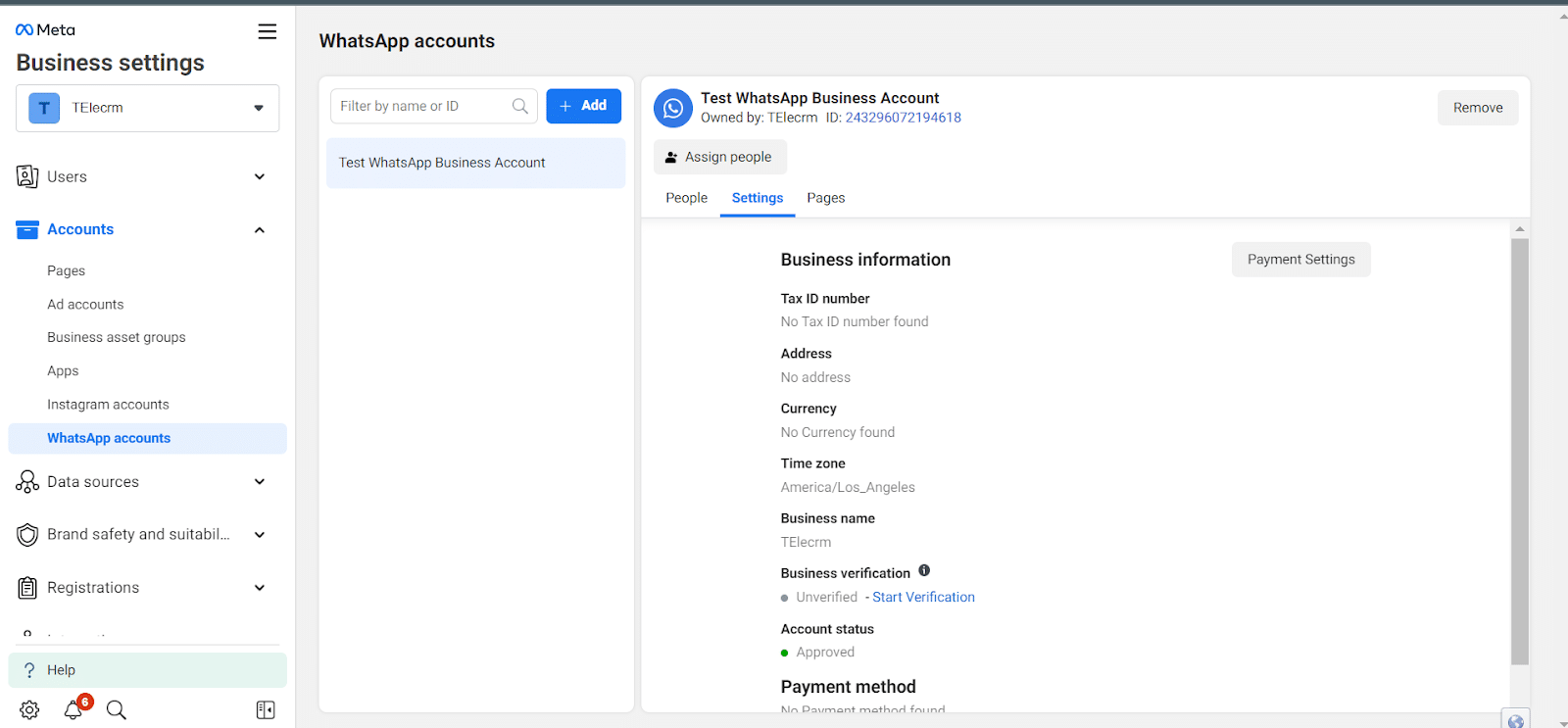Image resolution: width=1568 pixels, height=728 pixels.
Task: Click the Meta logo
Action: click(x=45, y=30)
